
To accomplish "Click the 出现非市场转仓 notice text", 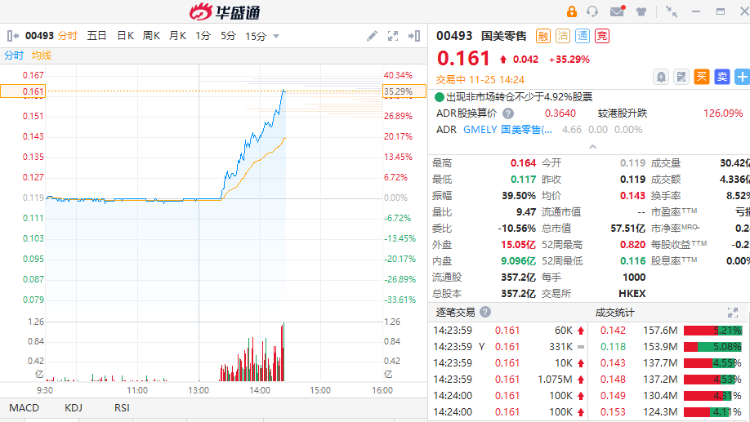I will coord(519,97).
